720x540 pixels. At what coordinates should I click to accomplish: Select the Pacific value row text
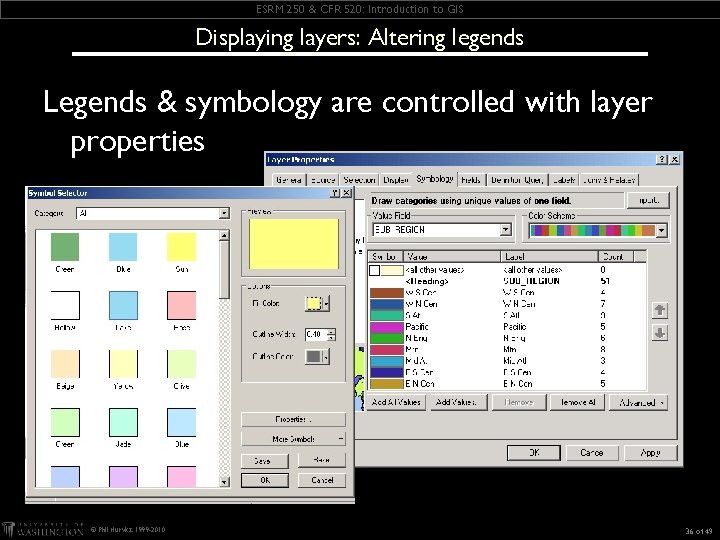tap(416, 327)
